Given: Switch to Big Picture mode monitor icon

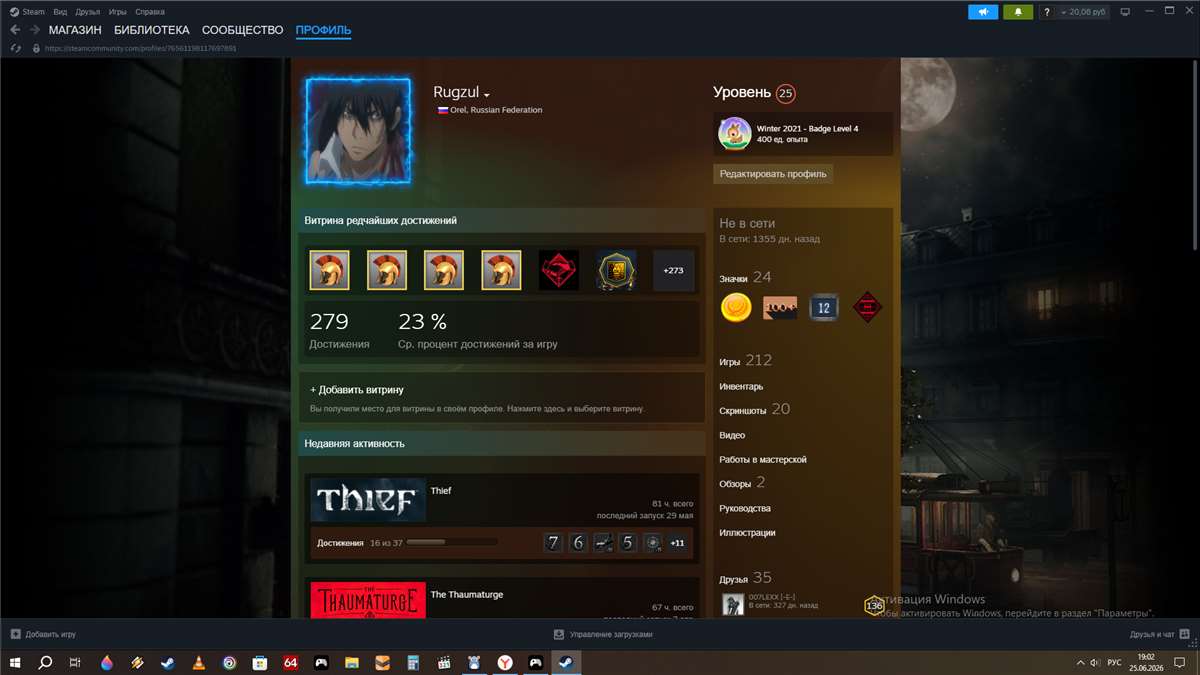Looking at the screenshot, I should coord(1124,12).
